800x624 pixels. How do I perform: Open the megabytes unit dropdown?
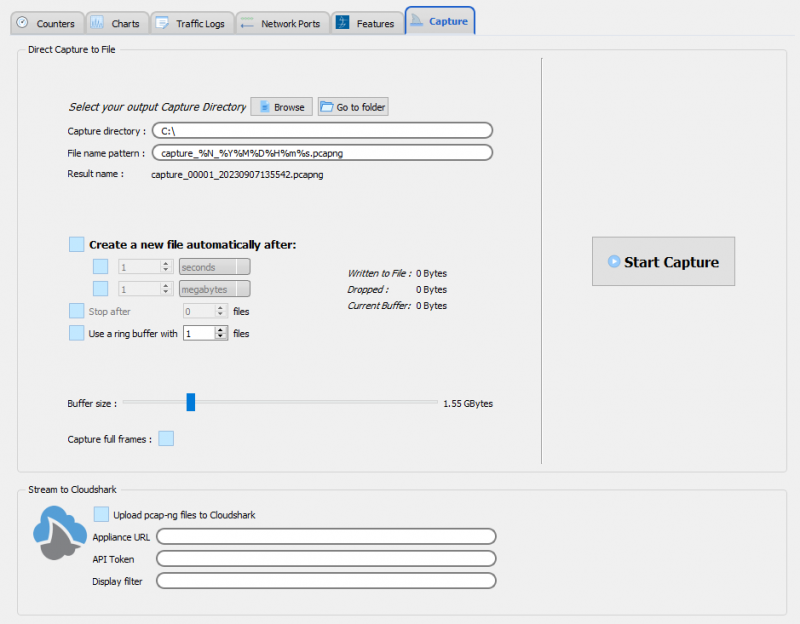214,289
